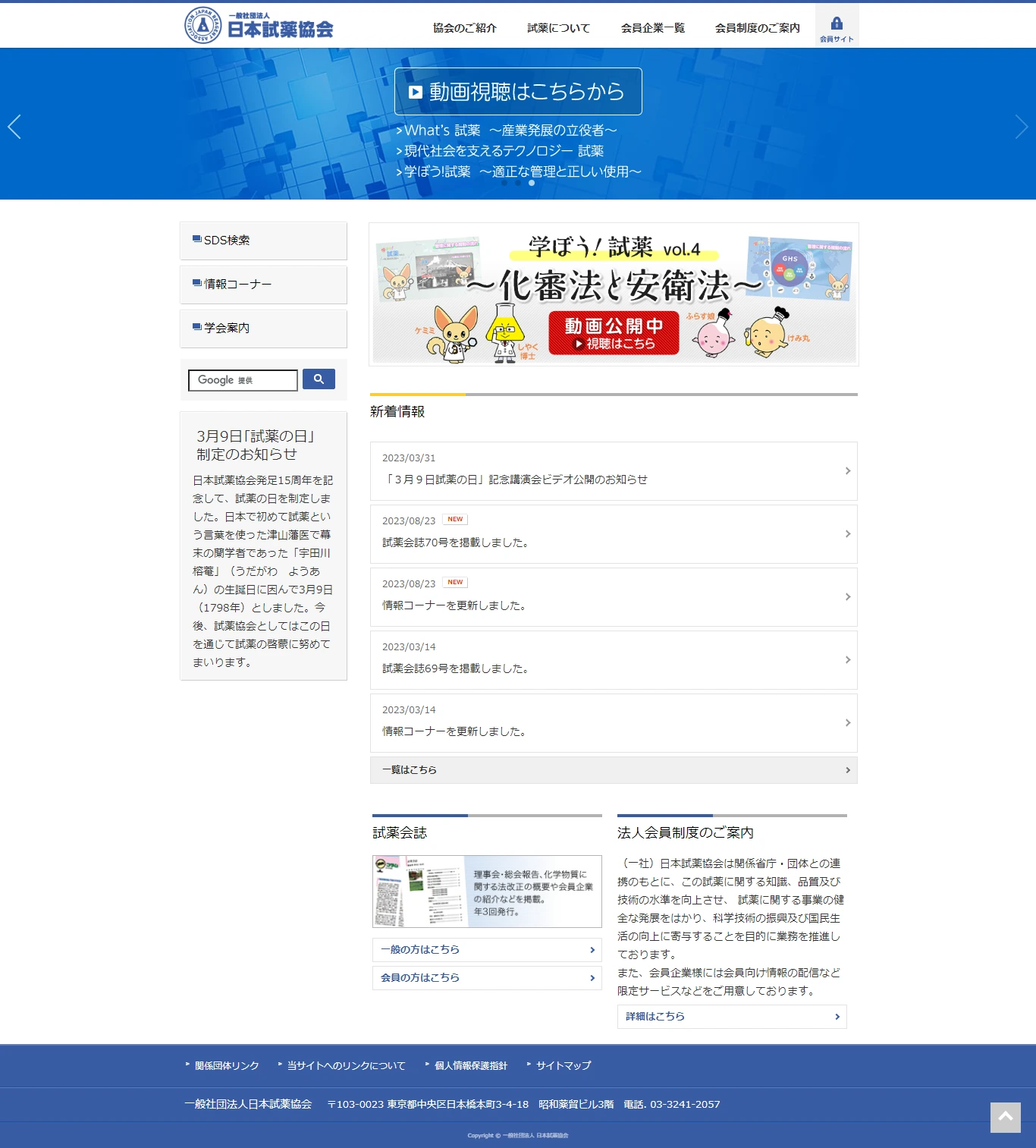The image size is (1036, 1148).
Task: Open What's 試薬 産業発展の立役者 link
Action: 507,131
